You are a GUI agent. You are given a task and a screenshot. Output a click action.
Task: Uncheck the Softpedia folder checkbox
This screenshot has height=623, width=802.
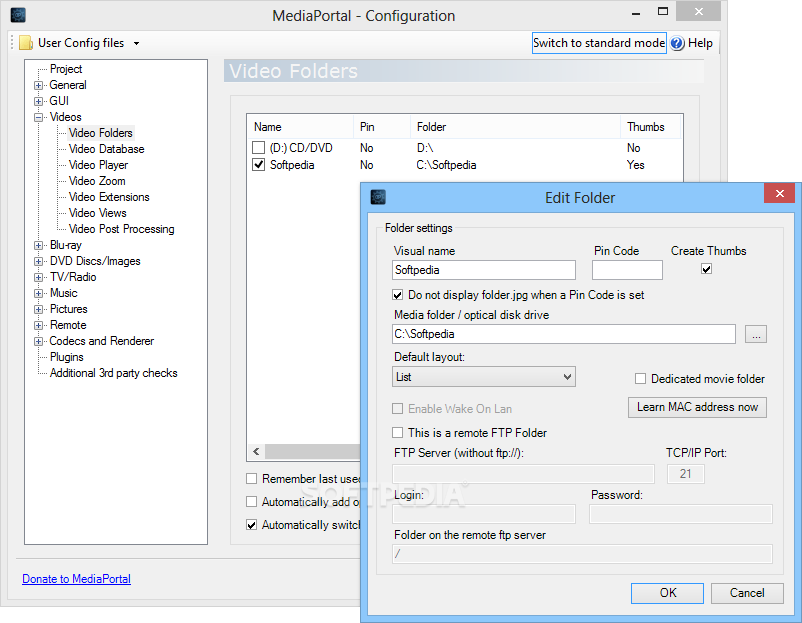[x=258, y=165]
